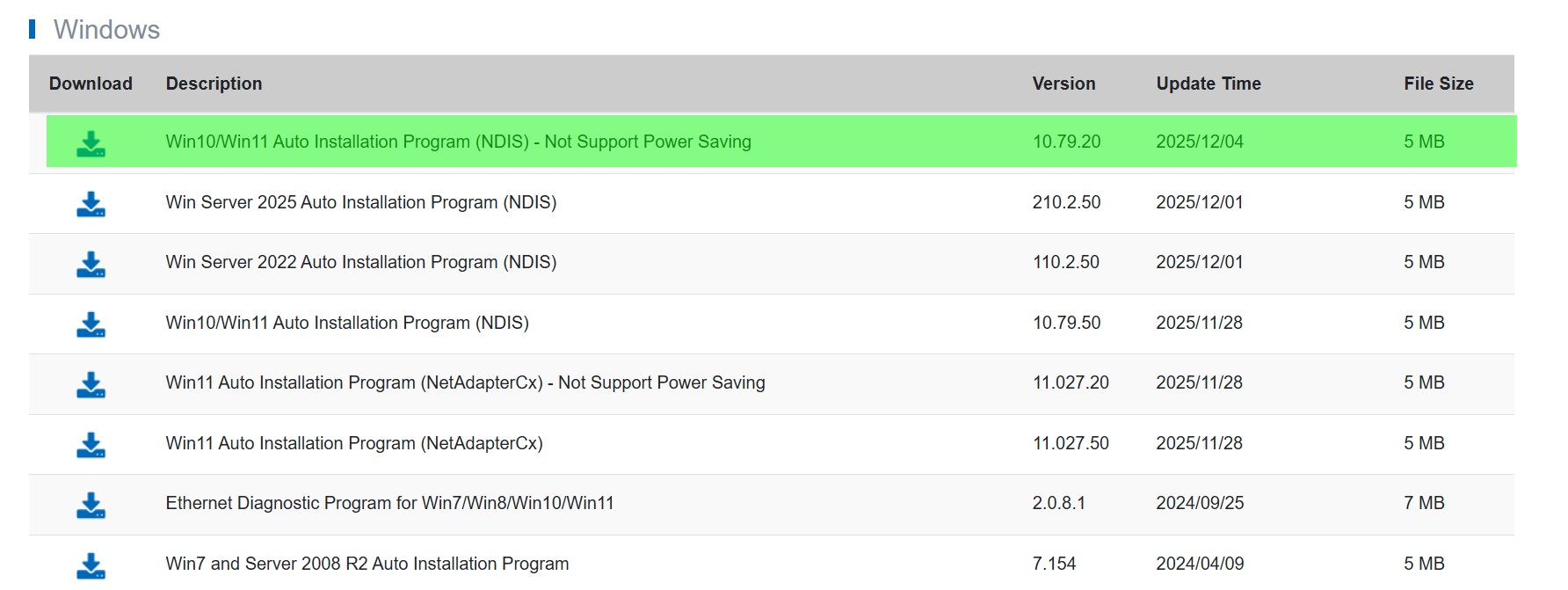Click the Win11 Auto Installation Program (NetAdapterCx) description
Screen dimensions: 1568x590
[353, 443]
